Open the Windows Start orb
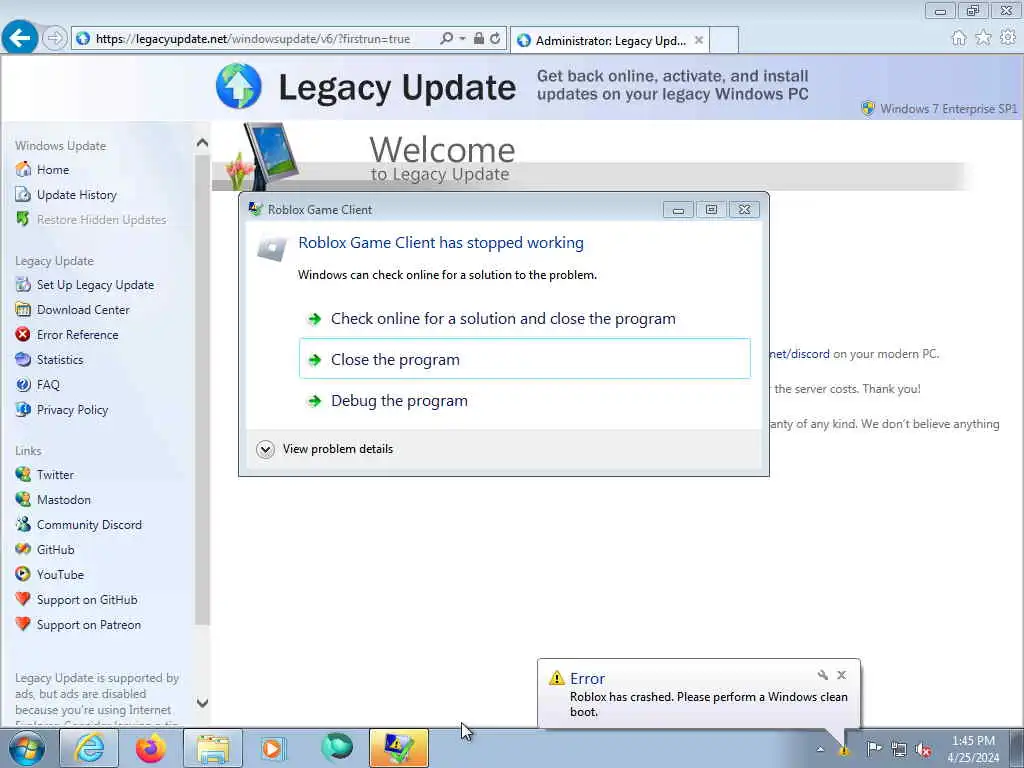The height and width of the screenshot is (768, 1024). pos(26,748)
